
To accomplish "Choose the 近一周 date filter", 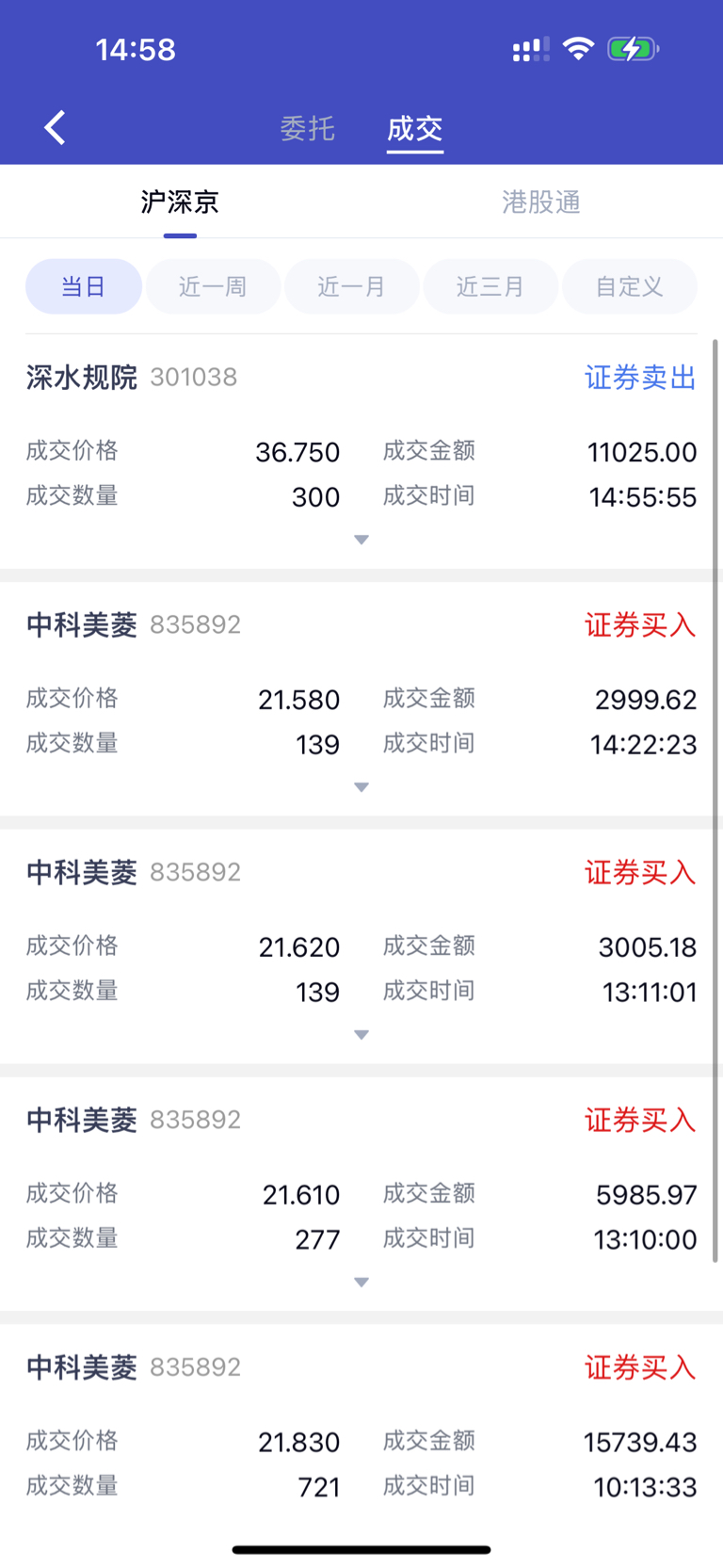I will 213,286.
